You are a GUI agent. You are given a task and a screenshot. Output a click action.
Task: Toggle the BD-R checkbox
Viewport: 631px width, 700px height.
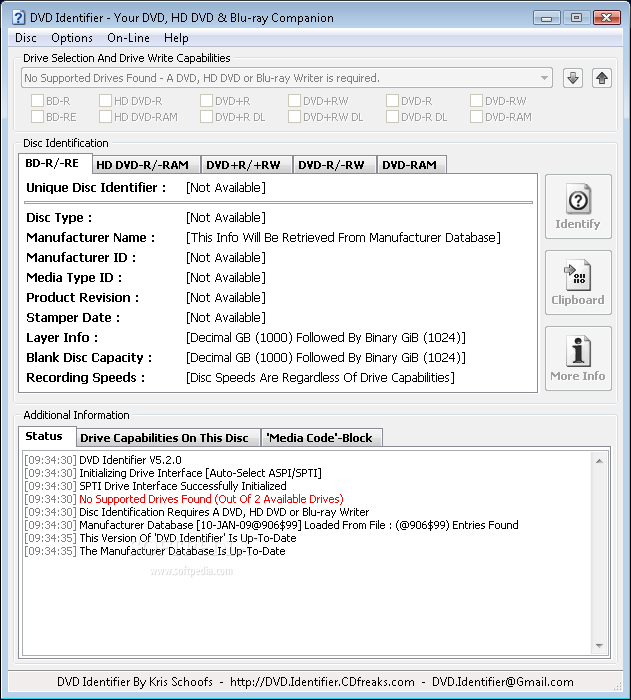pyautogui.click(x=38, y=100)
